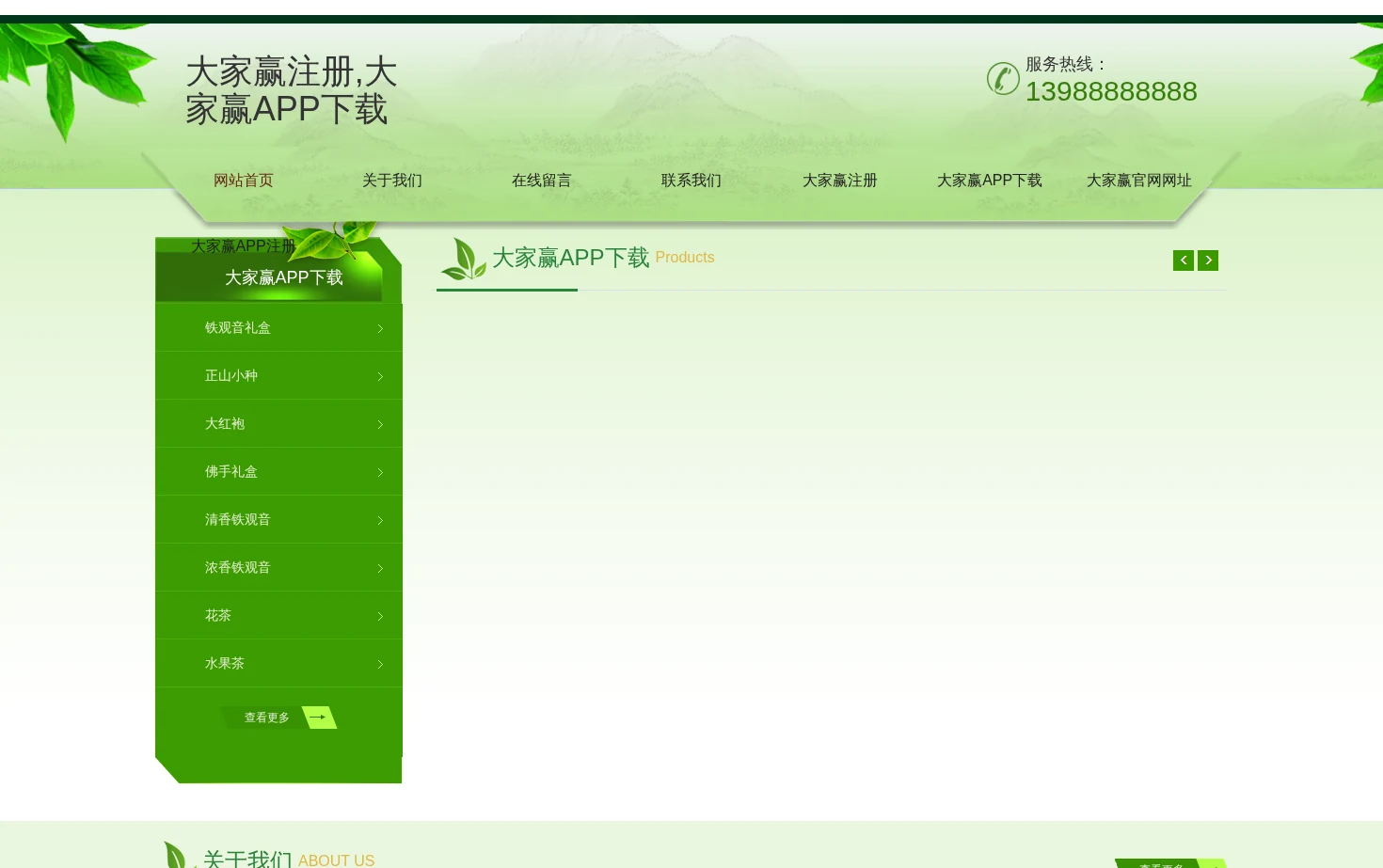Open the 大家赢APP下载 nav item
1383x868 pixels.
click(990, 181)
